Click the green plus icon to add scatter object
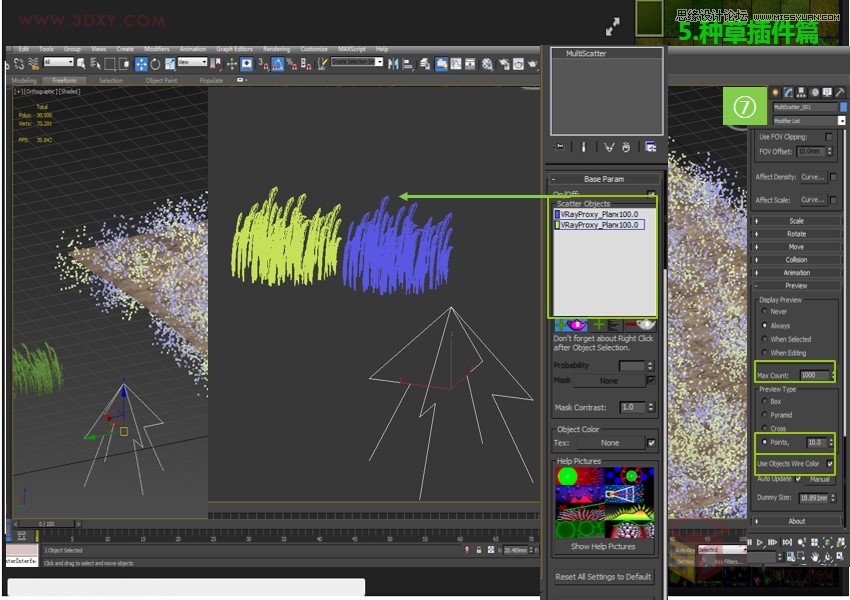 598,325
